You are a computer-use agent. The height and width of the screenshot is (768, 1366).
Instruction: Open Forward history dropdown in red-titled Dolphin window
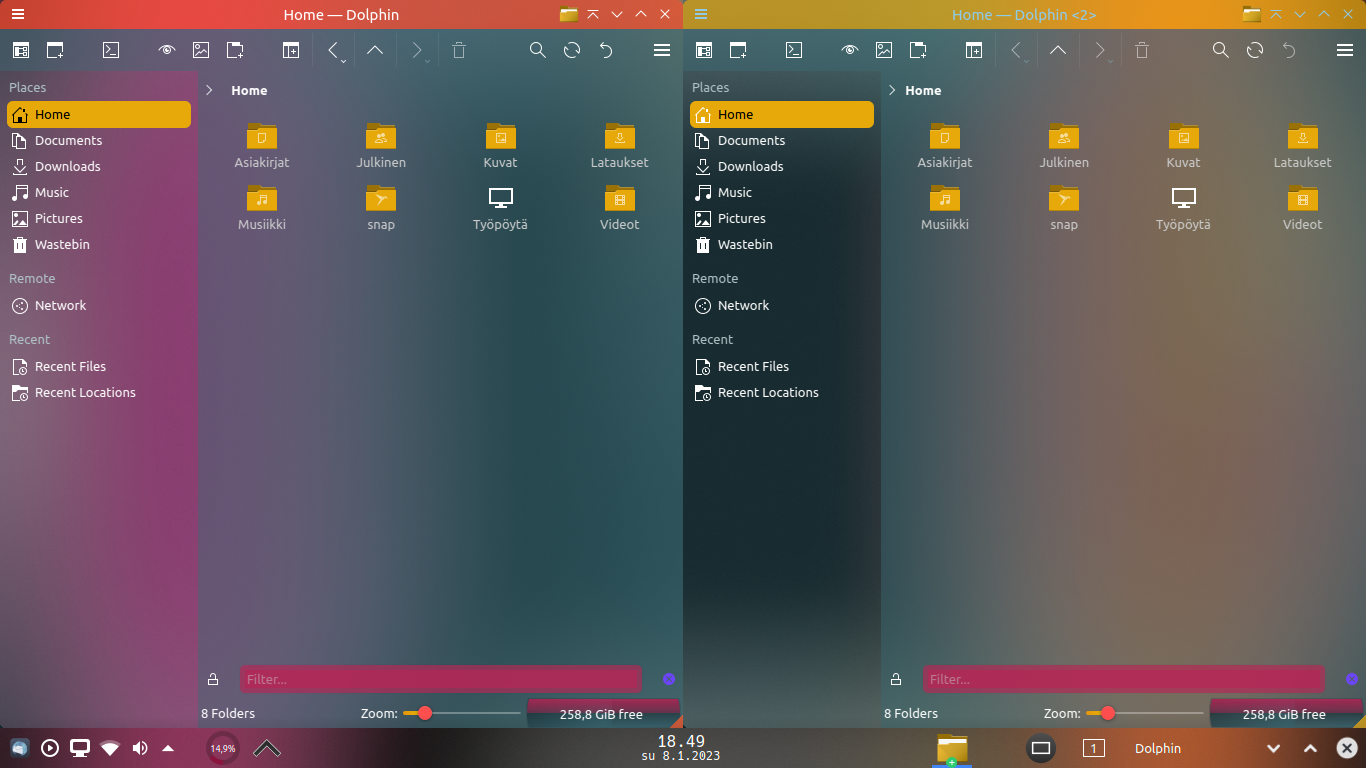(428, 61)
